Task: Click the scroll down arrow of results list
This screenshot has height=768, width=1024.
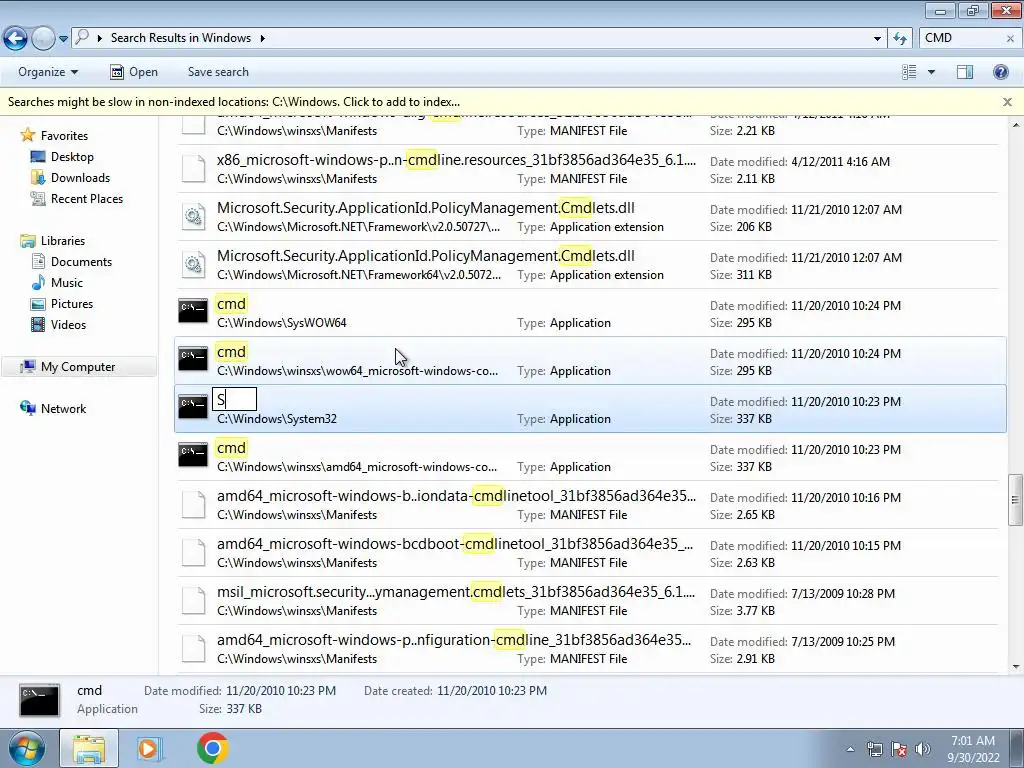Action: 1015,667
